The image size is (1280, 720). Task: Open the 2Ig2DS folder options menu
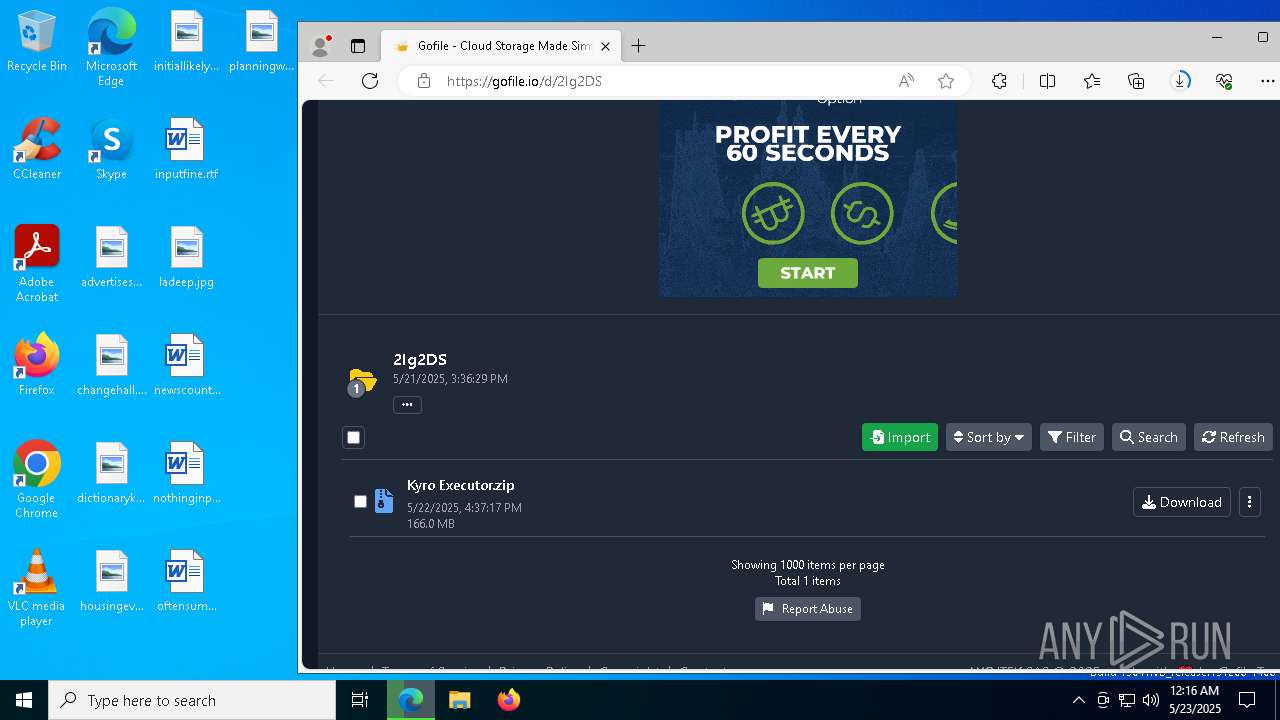[x=407, y=405]
